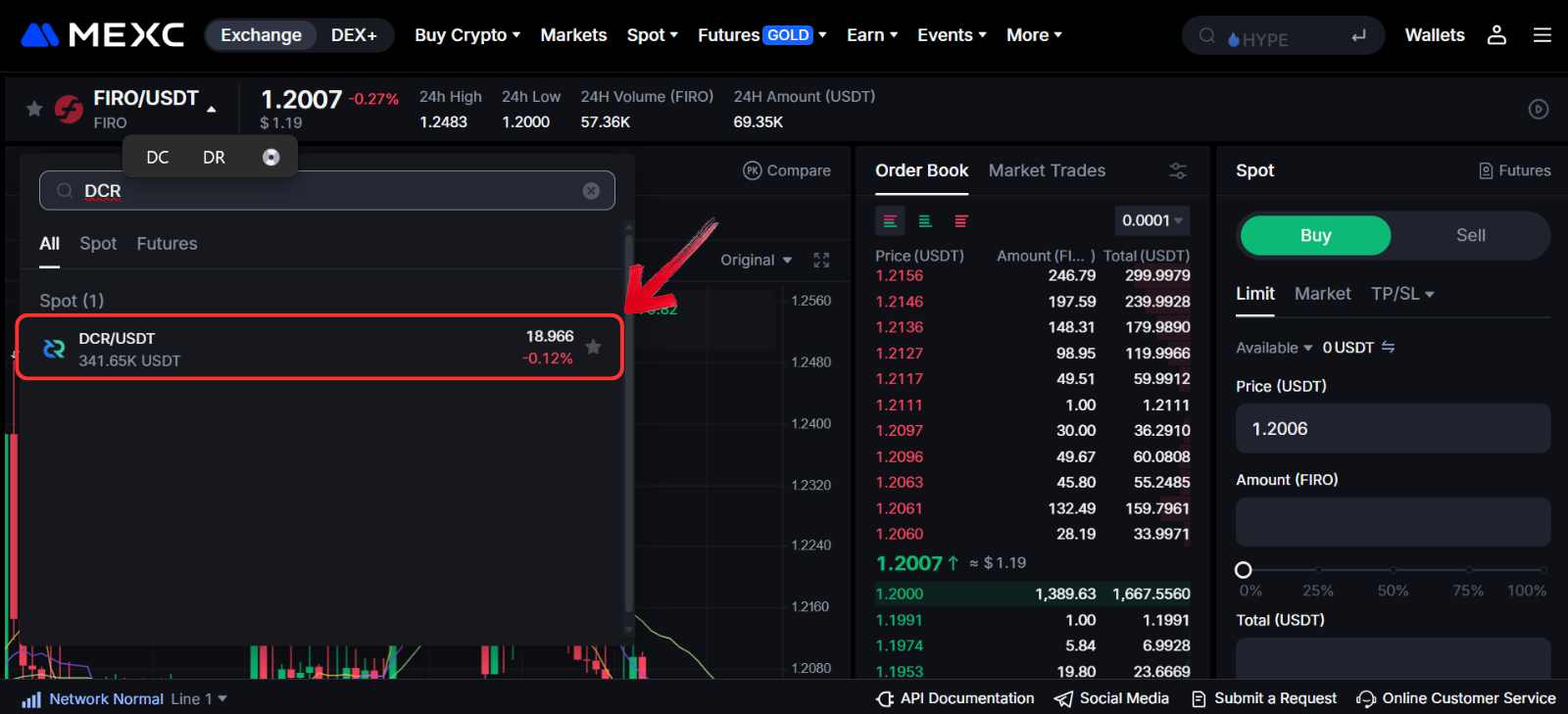Click the Amount (FIRO) input field
The image size is (1568, 714).
pyautogui.click(x=1393, y=522)
